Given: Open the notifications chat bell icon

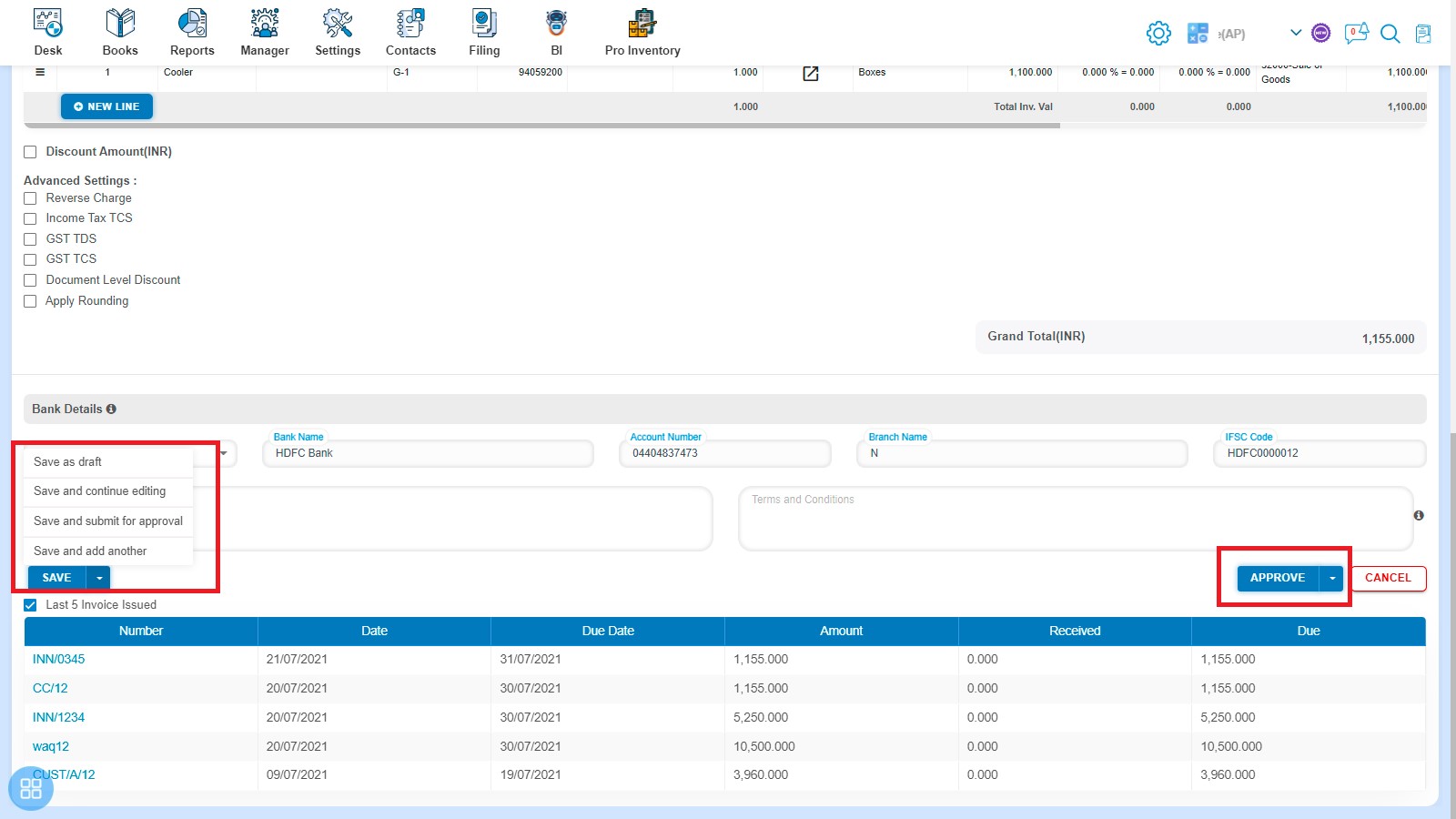Looking at the screenshot, I should point(1357,34).
